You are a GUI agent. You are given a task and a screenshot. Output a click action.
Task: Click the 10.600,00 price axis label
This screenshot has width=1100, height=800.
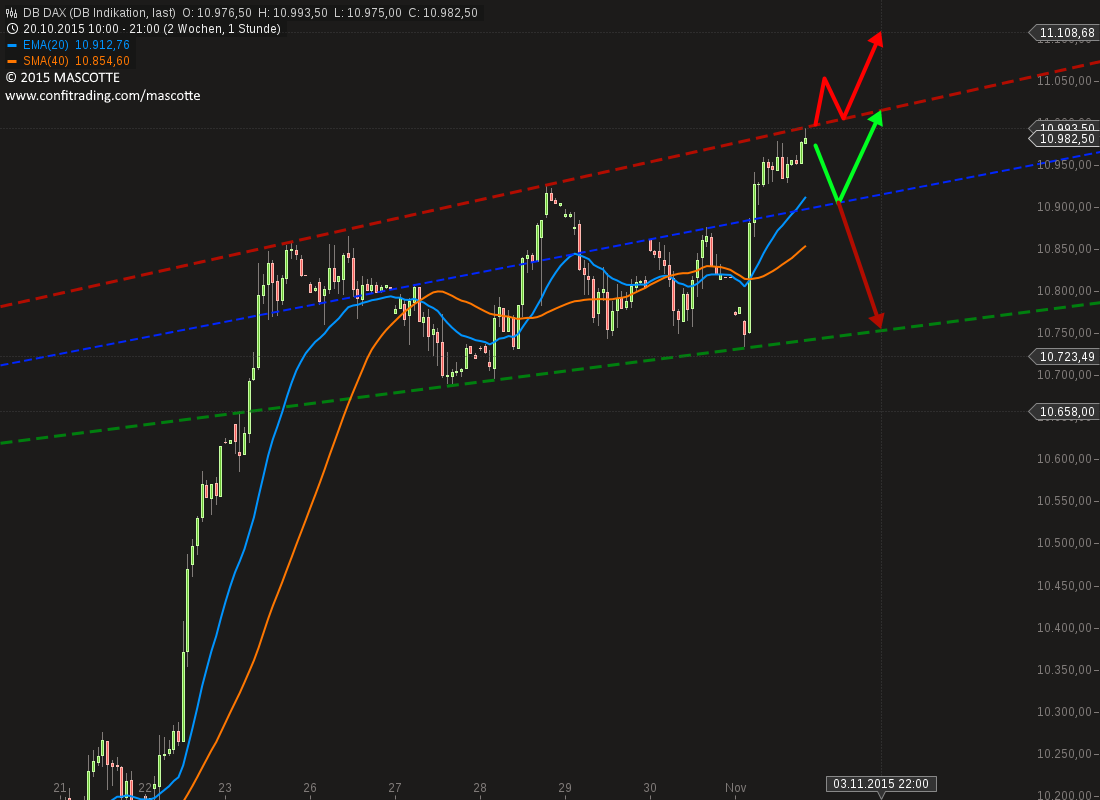(1066, 459)
